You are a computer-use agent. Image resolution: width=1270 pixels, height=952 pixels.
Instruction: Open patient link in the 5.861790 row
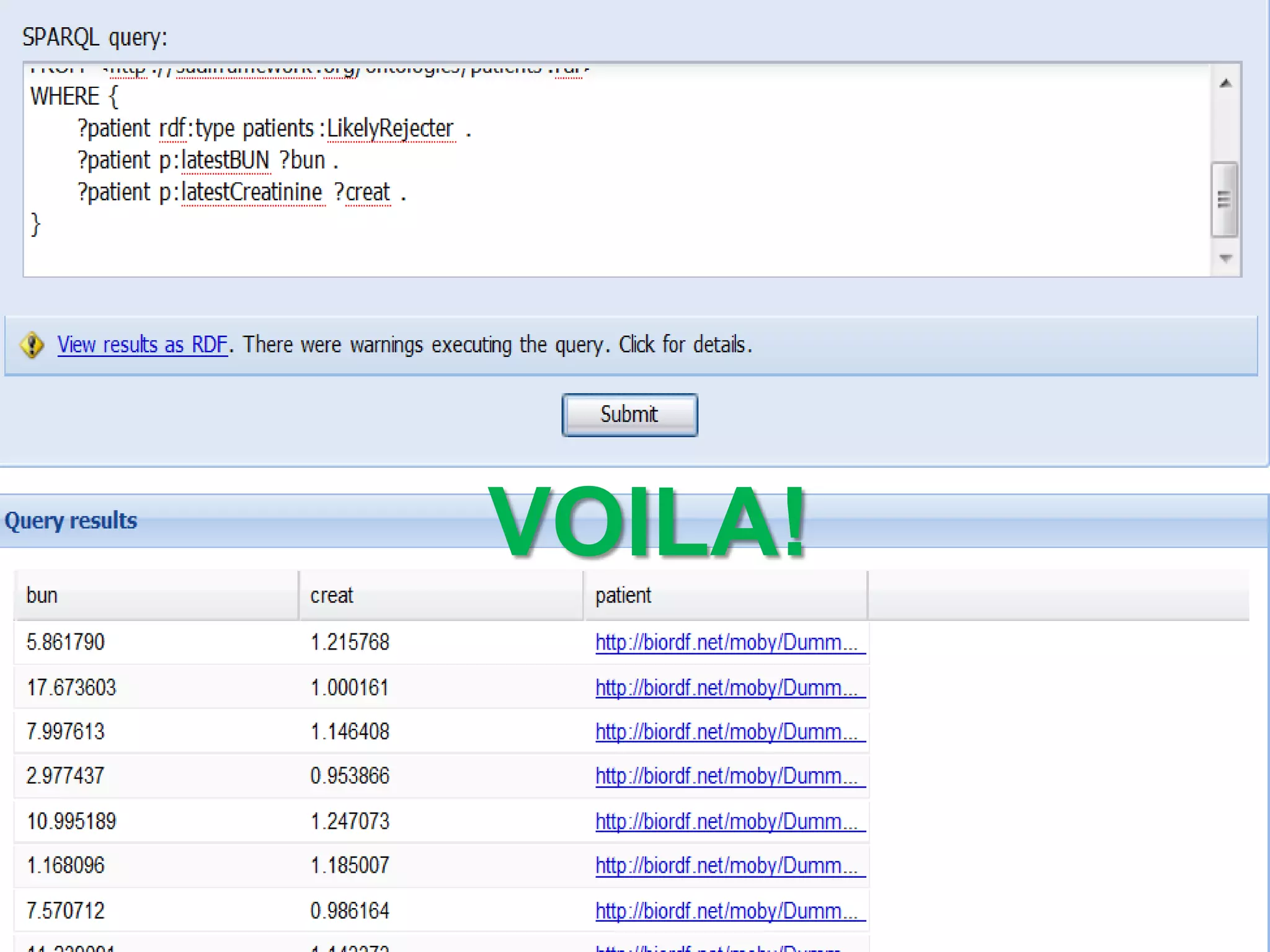730,643
